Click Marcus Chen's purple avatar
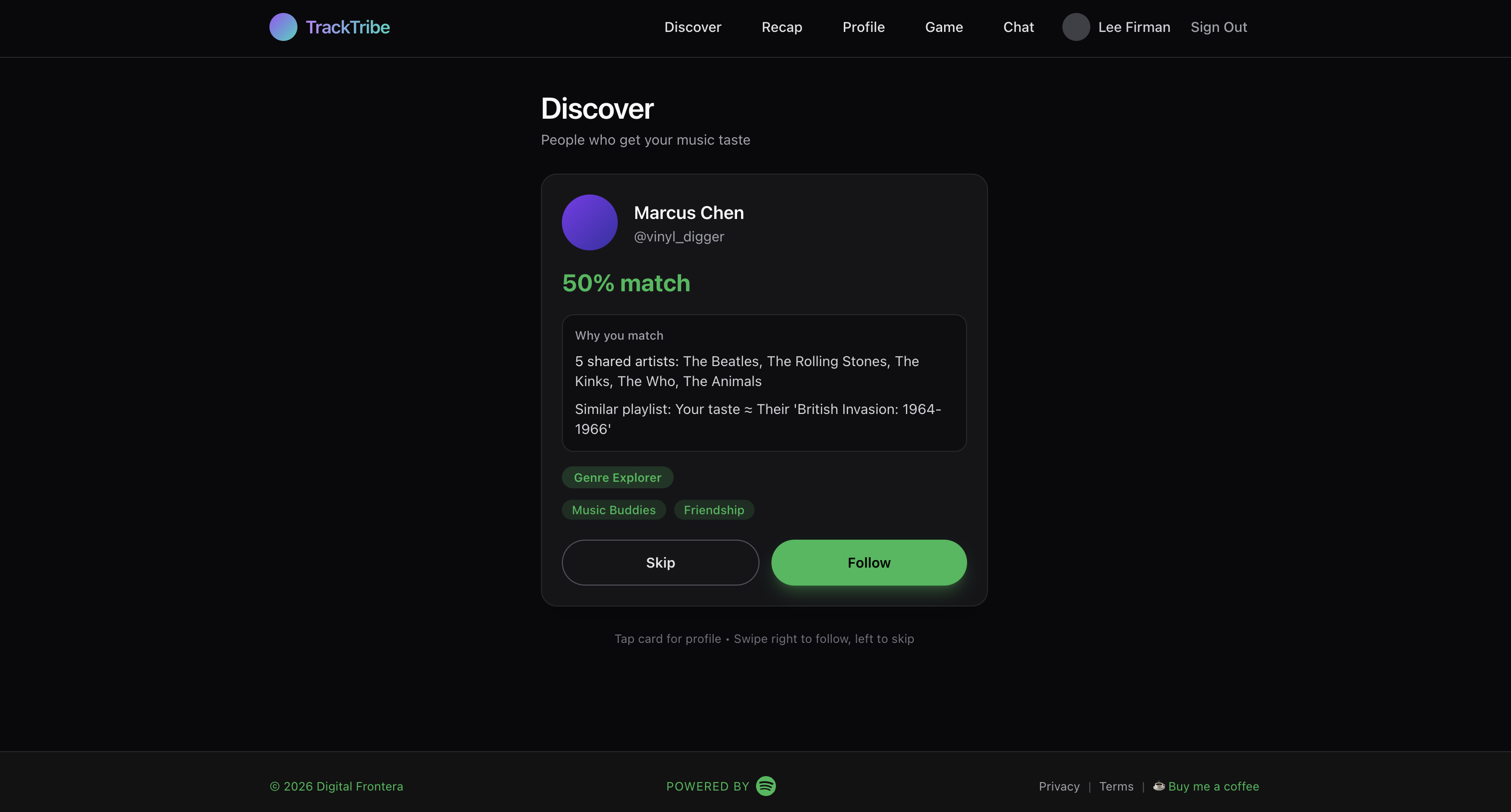This screenshot has height=812, width=1511. (x=589, y=222)
